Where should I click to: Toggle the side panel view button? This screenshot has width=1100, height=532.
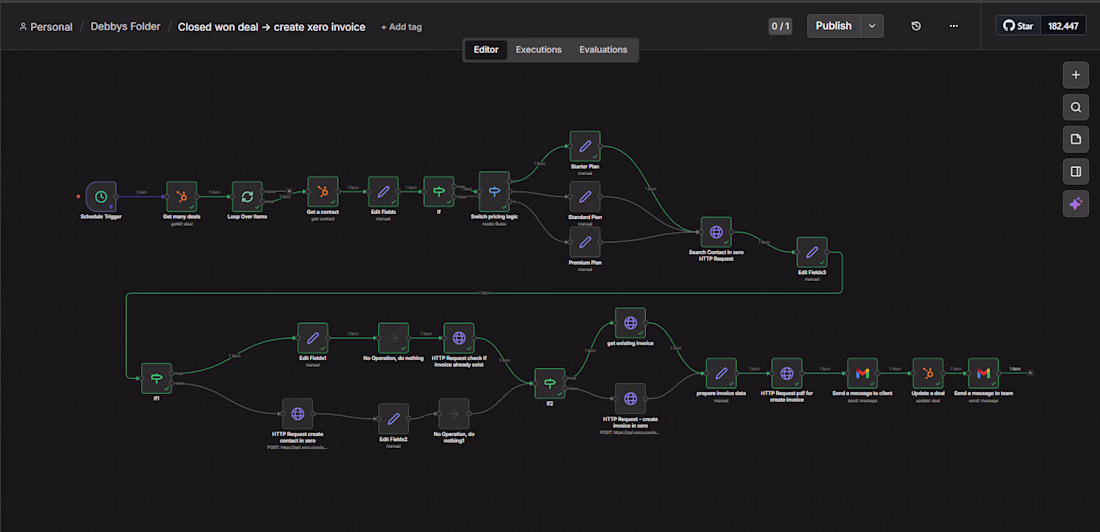click(x=1075, y=172)
